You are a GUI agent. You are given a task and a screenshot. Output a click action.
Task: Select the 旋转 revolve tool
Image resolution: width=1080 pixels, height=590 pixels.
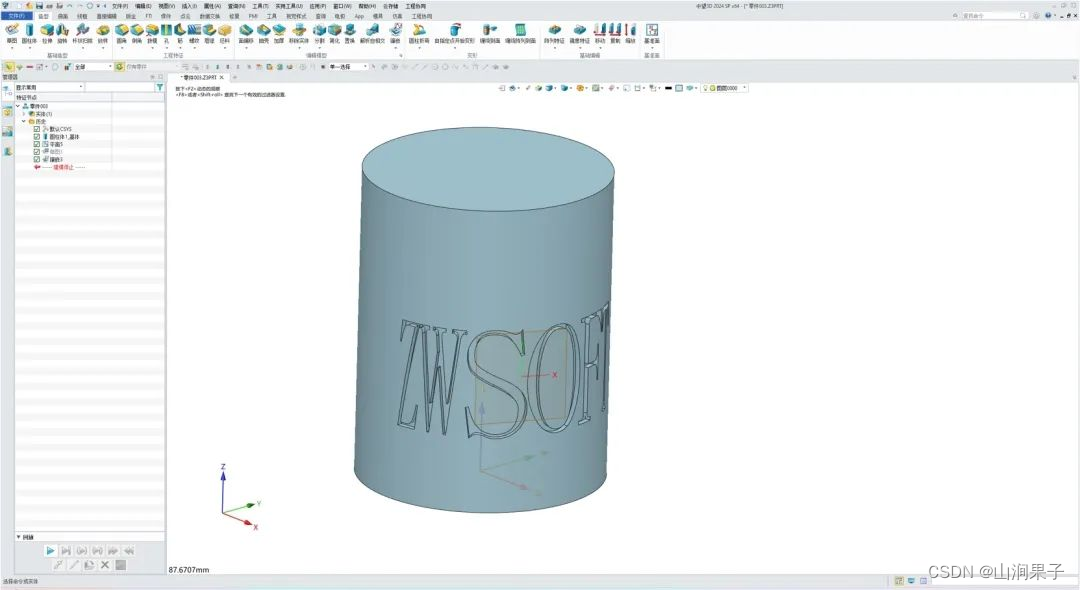pyautogui.click(x=62, y=32)
